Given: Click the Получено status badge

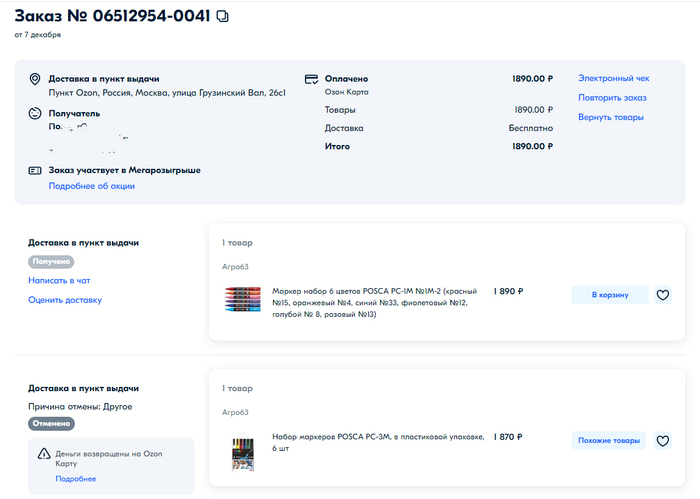Looking at the screenshot, I should (51, 262).
